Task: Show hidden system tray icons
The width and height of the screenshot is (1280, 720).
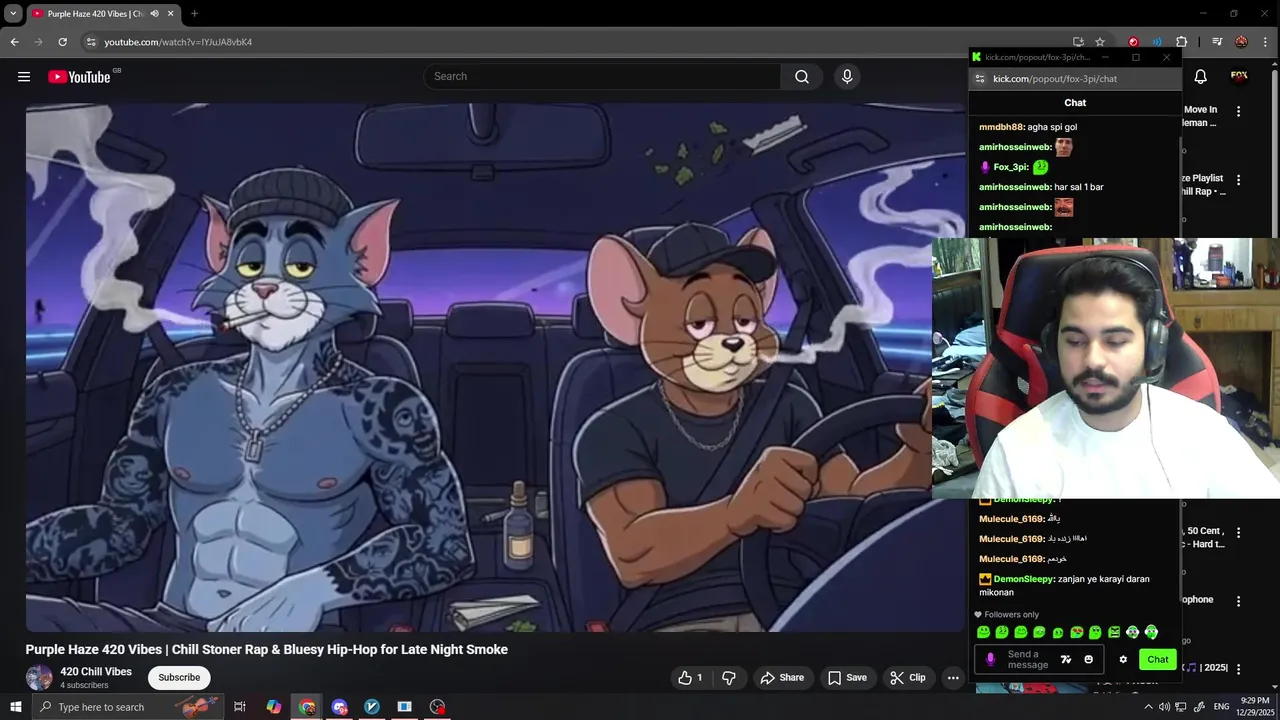Action: click(1148, 707)
